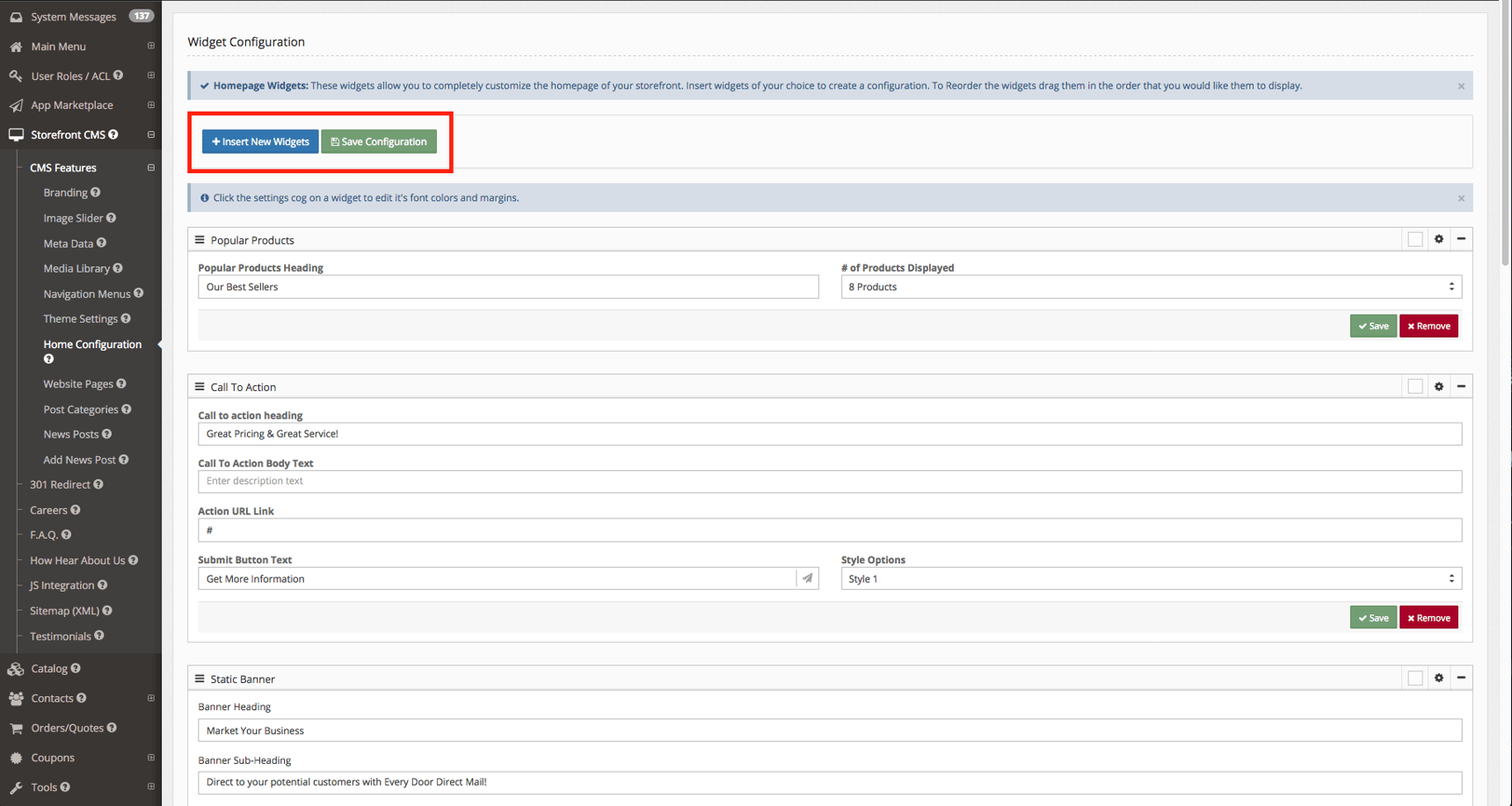
Task: Click the Action URL Link field
Action: tap(830, 530)
